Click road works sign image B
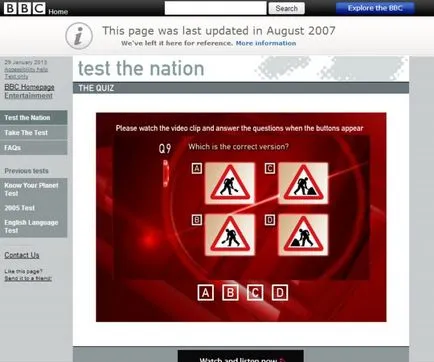 pyautogui.click(x=230, y=235)
